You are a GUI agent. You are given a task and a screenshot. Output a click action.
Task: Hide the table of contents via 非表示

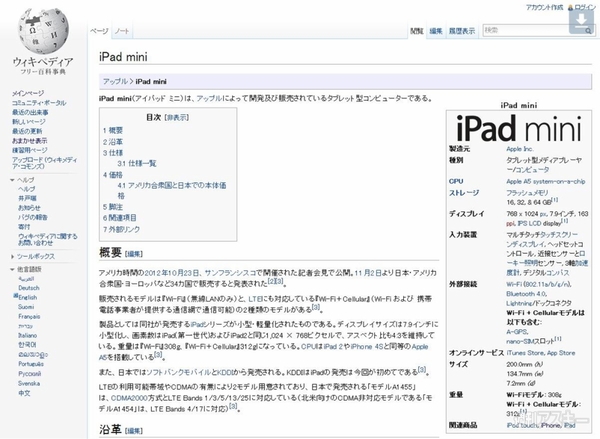tap(176, 118)
